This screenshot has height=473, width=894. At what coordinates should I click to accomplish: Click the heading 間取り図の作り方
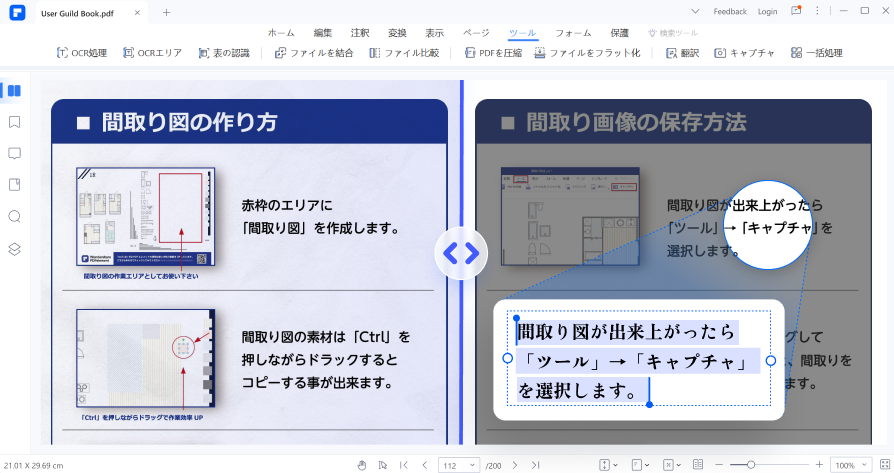point(189,122)
